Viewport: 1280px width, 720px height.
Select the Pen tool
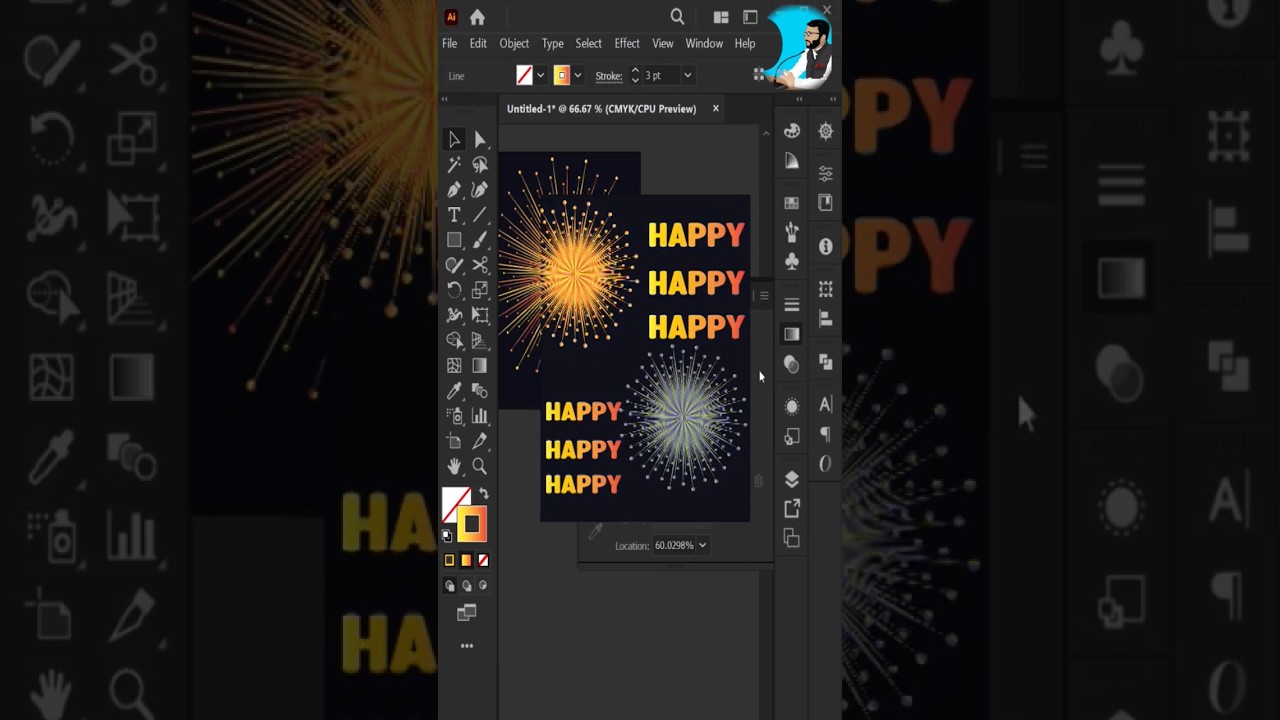[454, 190]
